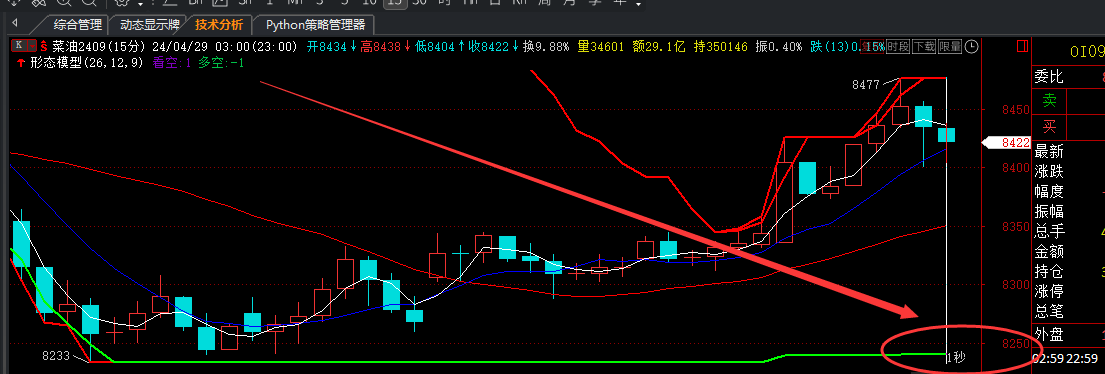Click the 8300 price axis label
1105x374 pixels.
click(1016, 285)
